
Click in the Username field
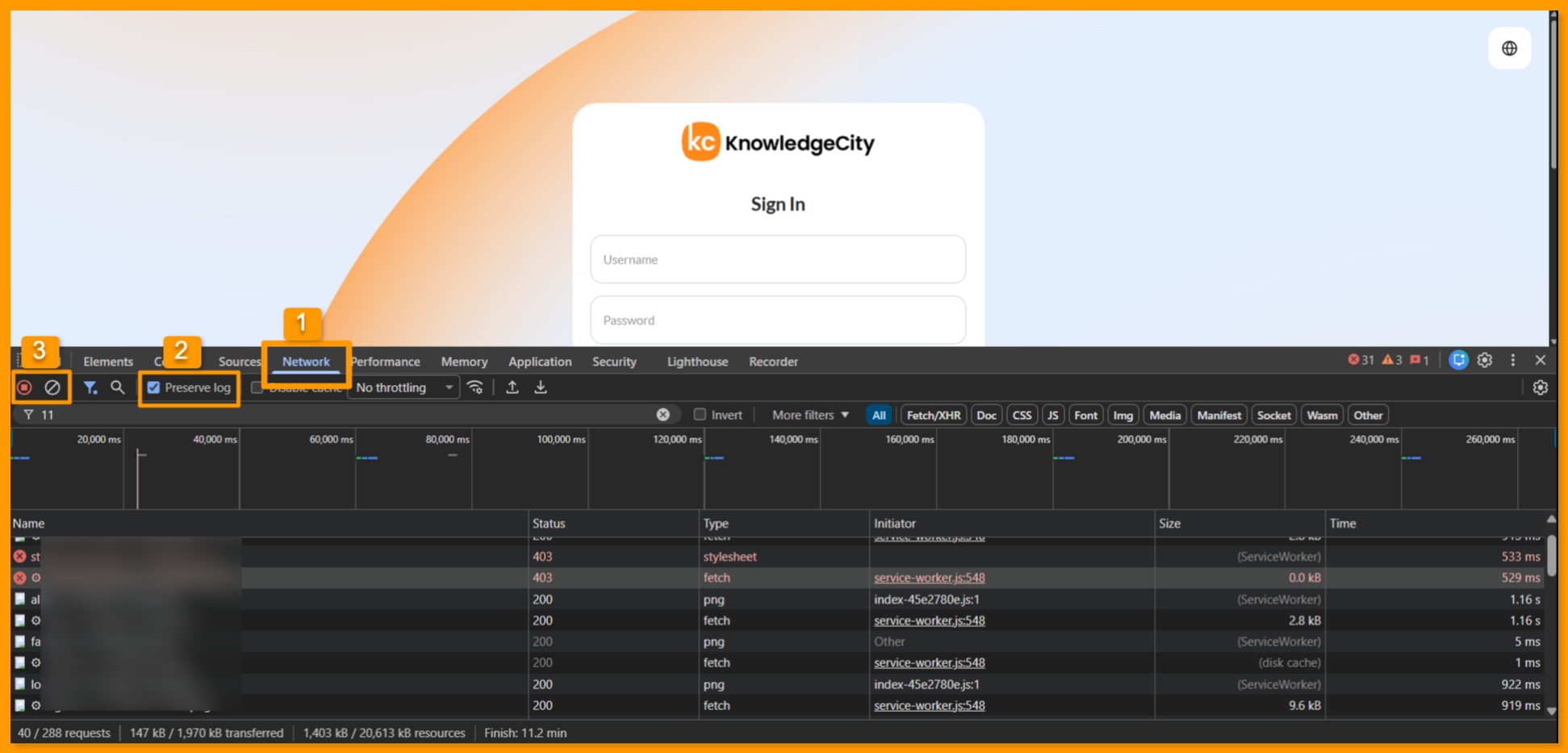pos(778,260)
